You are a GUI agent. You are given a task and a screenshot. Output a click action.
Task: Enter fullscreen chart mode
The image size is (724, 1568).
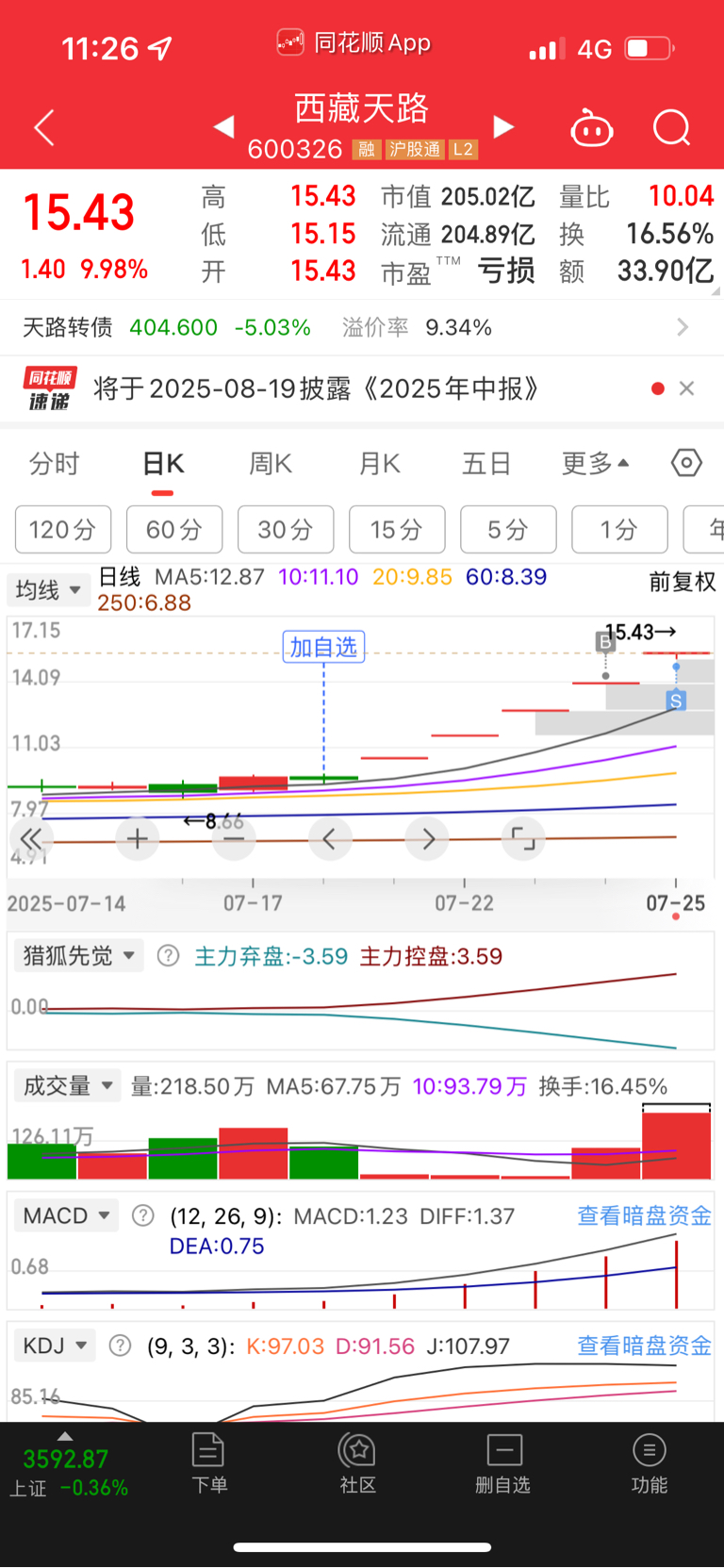(x=523, y=838)
